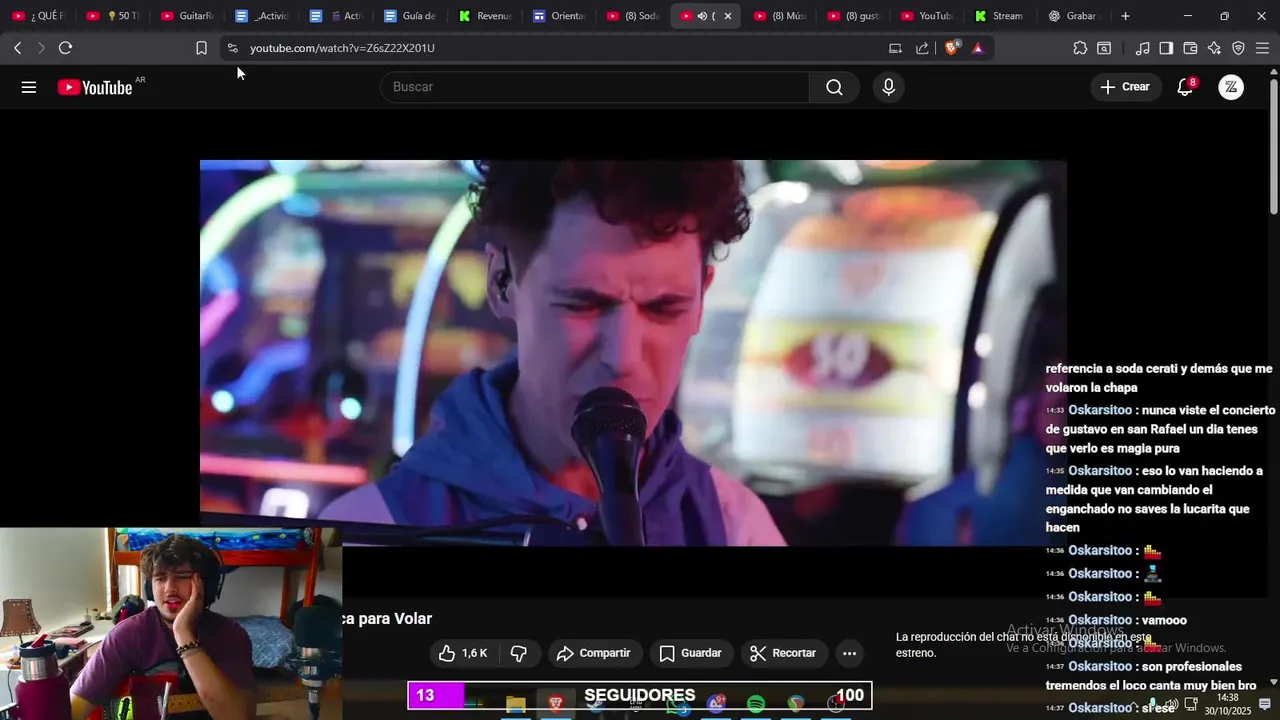
Task: Switch to the GuitarRe tab
Action: click(187, 16)
